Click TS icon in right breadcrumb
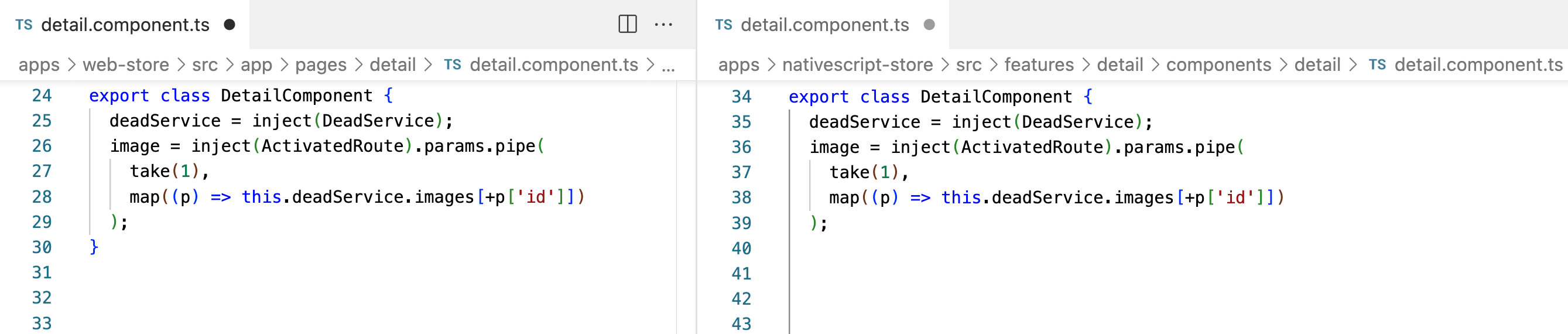This screenshot has height=334, width=1568. coord(1377,64)
